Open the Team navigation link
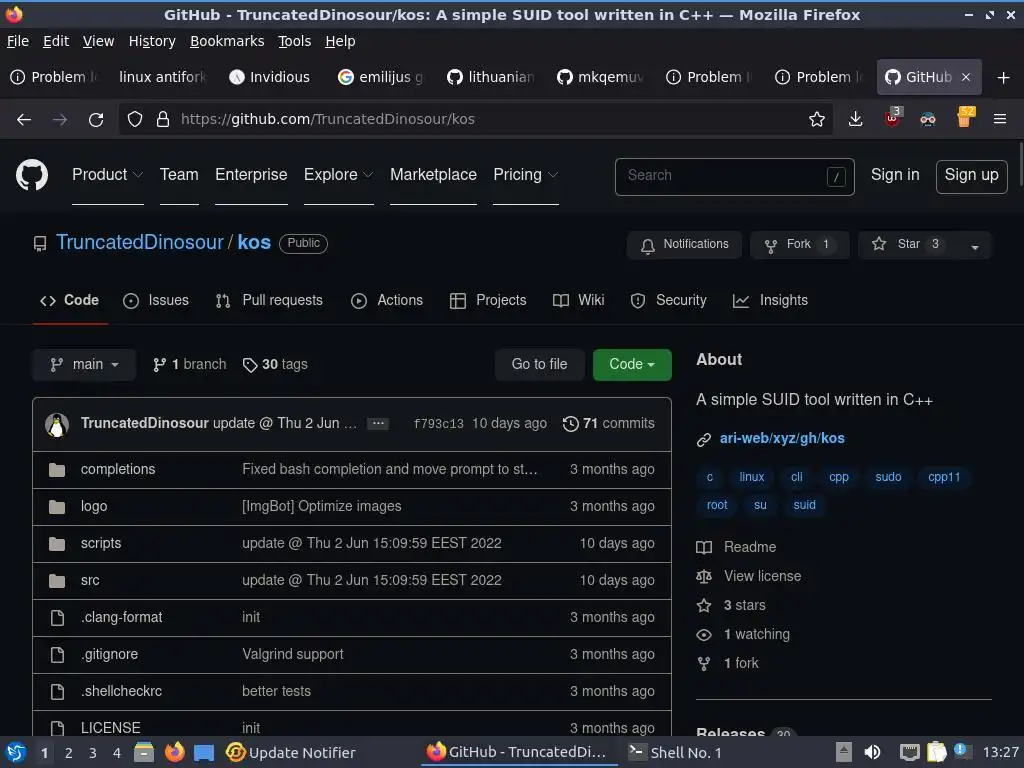The height and width of the screenshot is (768, 1024). (179, 175)
